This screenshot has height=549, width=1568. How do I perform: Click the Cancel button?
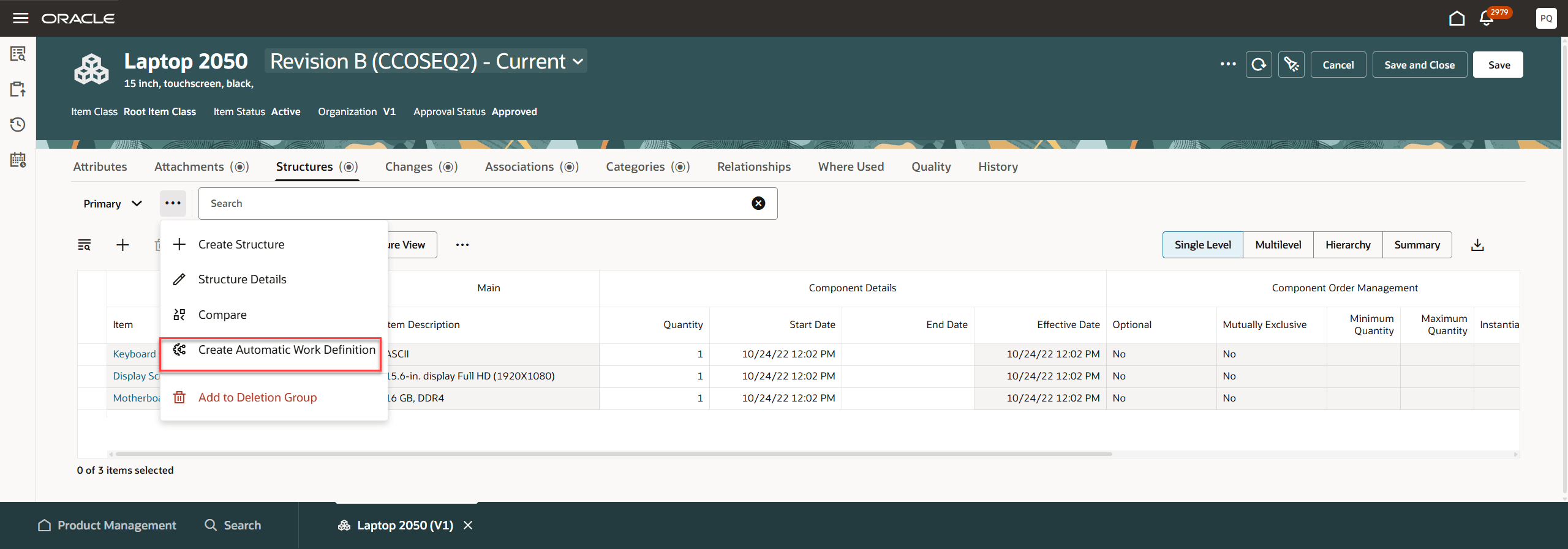point(1338,65)
